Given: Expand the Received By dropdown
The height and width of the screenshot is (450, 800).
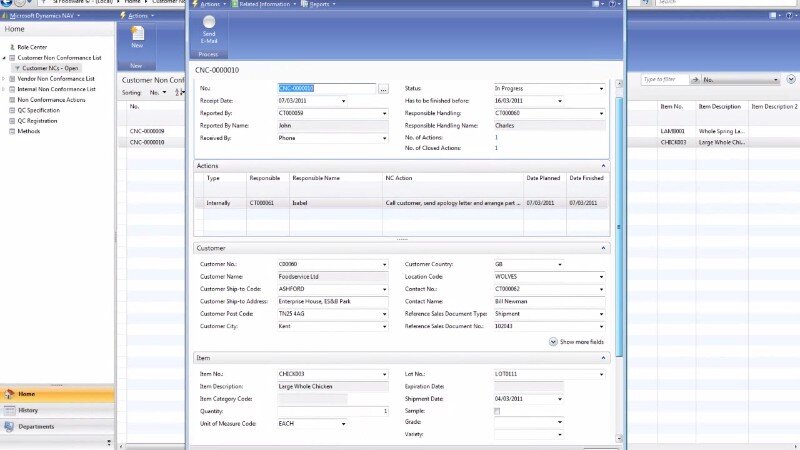Looking at the screenshot, I should tap(383, 138).
